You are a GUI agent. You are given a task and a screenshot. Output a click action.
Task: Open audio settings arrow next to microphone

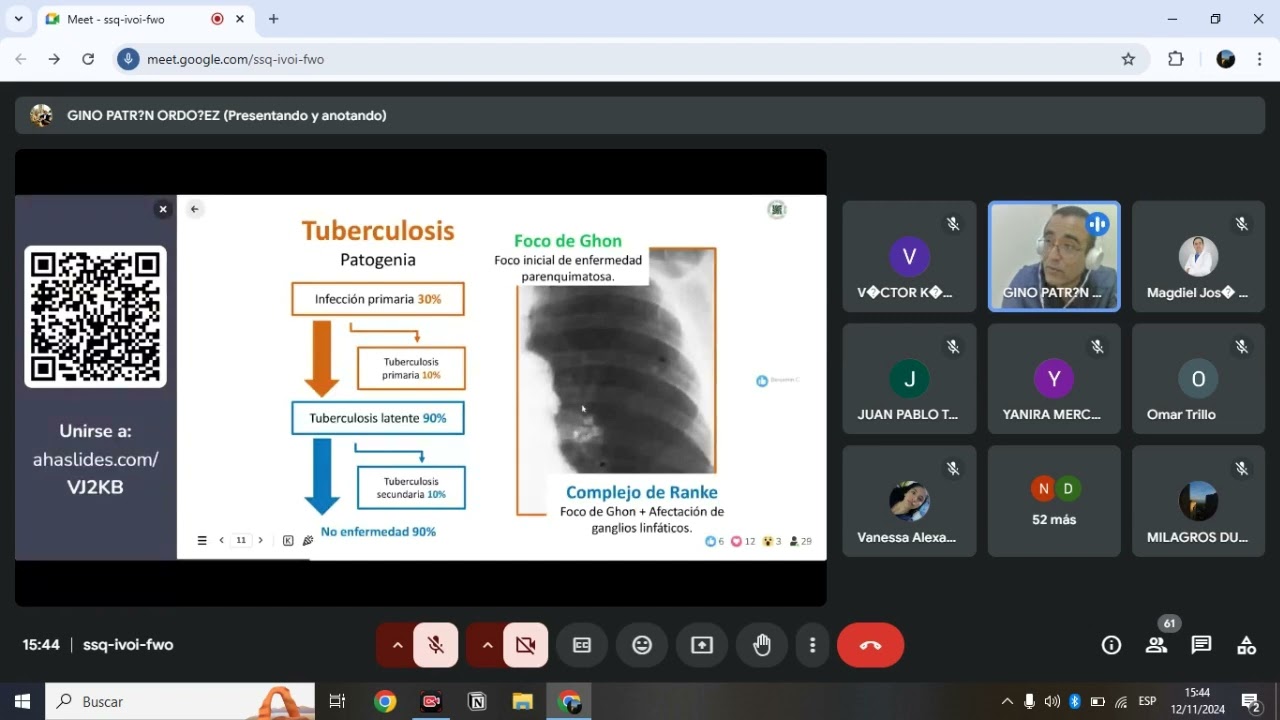tap(397, 645)
